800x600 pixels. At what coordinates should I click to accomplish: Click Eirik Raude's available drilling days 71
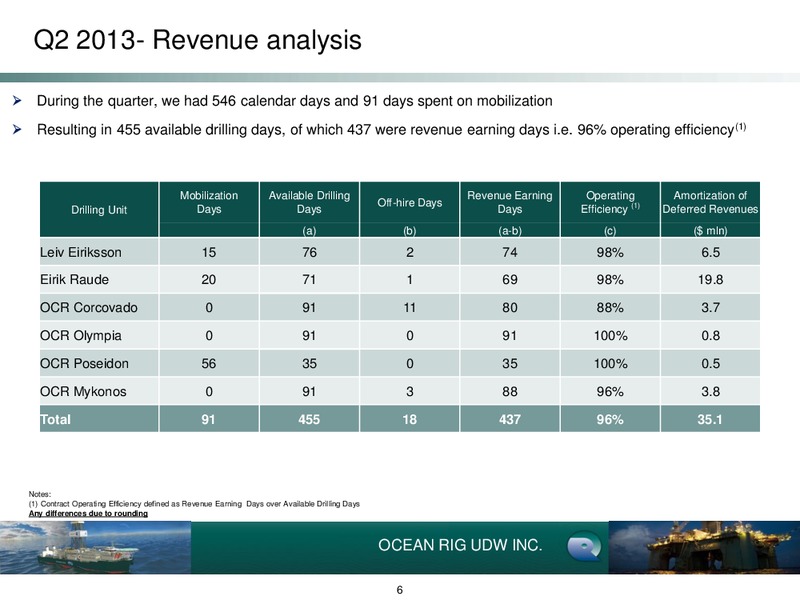309,280
